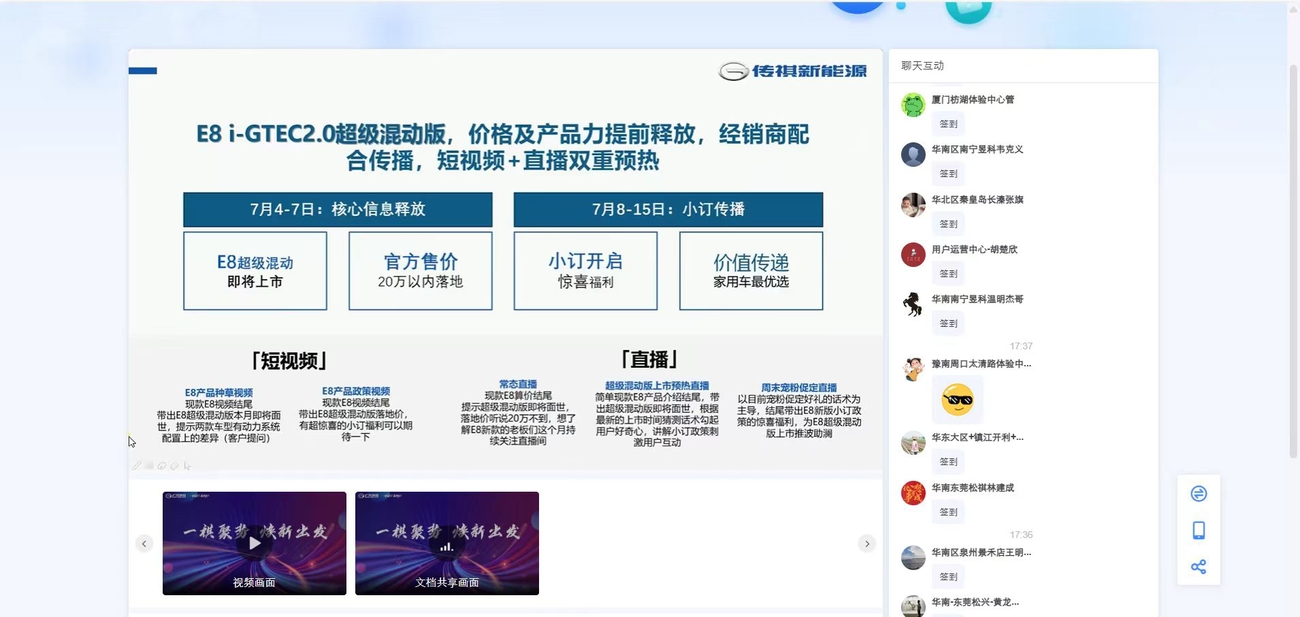This screenshot has height=617, width=1300.
Task: Click the 「直播」 section heading
Action: [x=649, y=359]
